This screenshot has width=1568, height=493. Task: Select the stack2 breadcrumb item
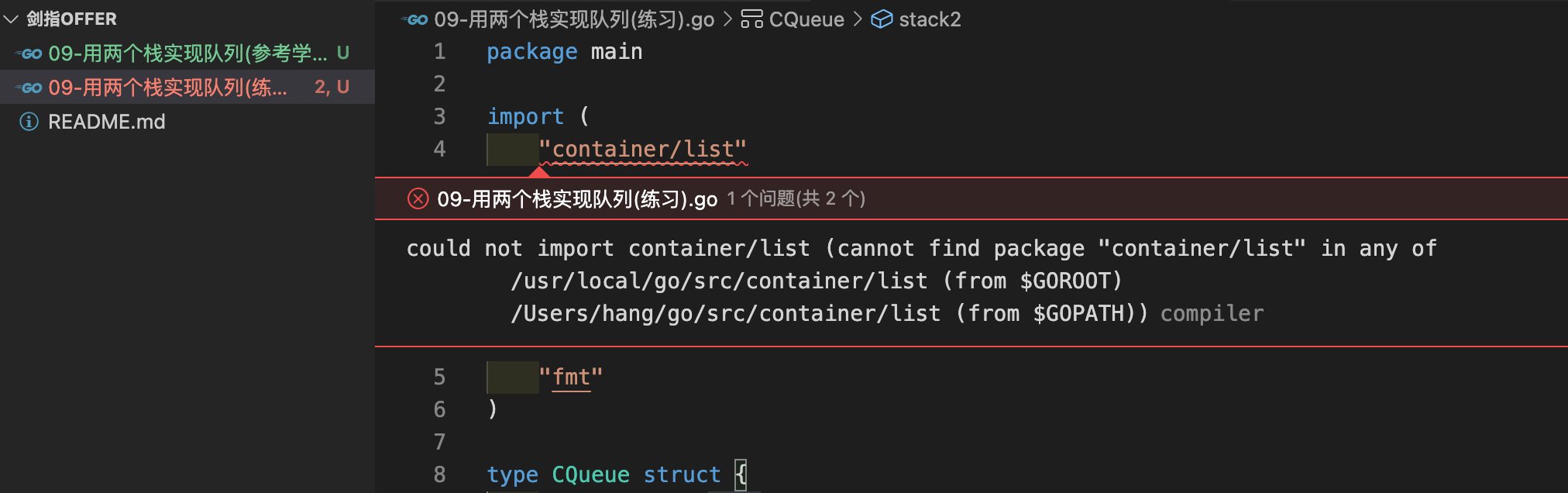(930, 19)
